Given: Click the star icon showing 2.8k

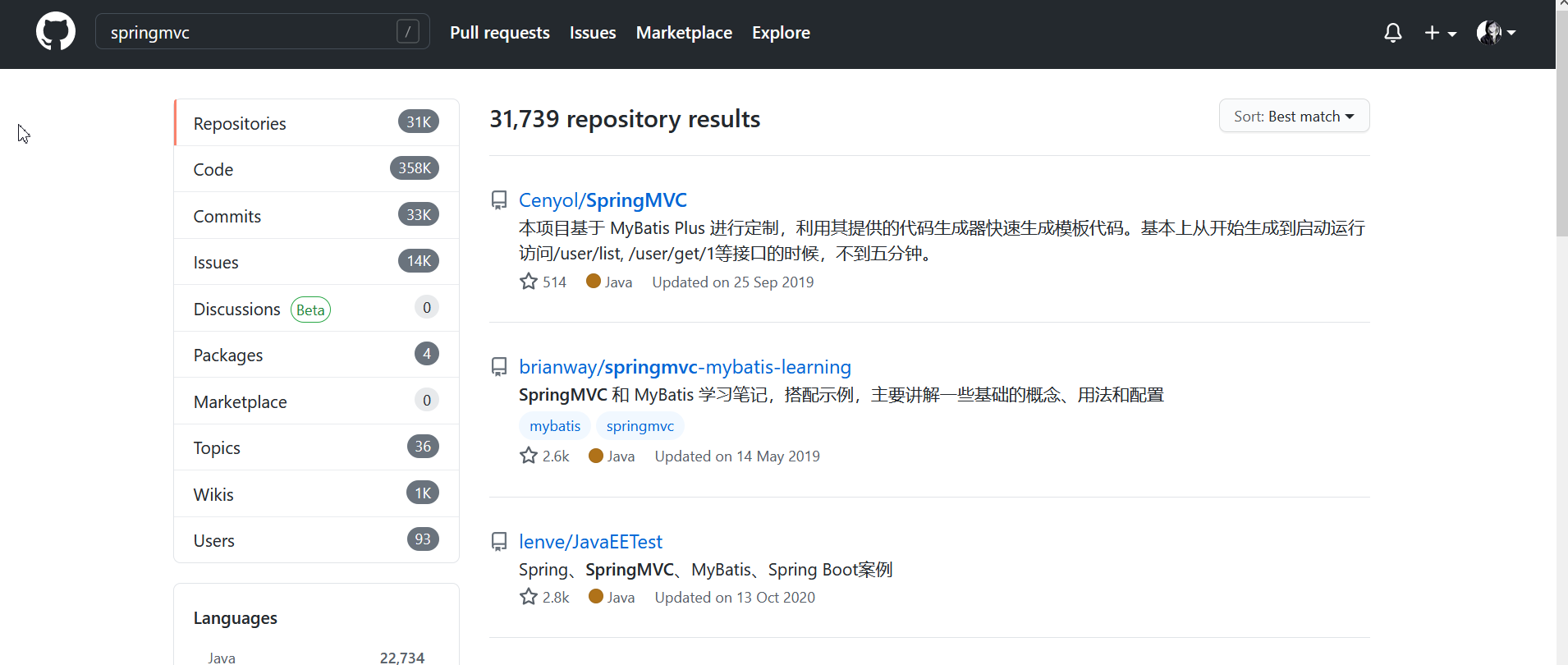Looking at the screenshot, I should point(529,597).
